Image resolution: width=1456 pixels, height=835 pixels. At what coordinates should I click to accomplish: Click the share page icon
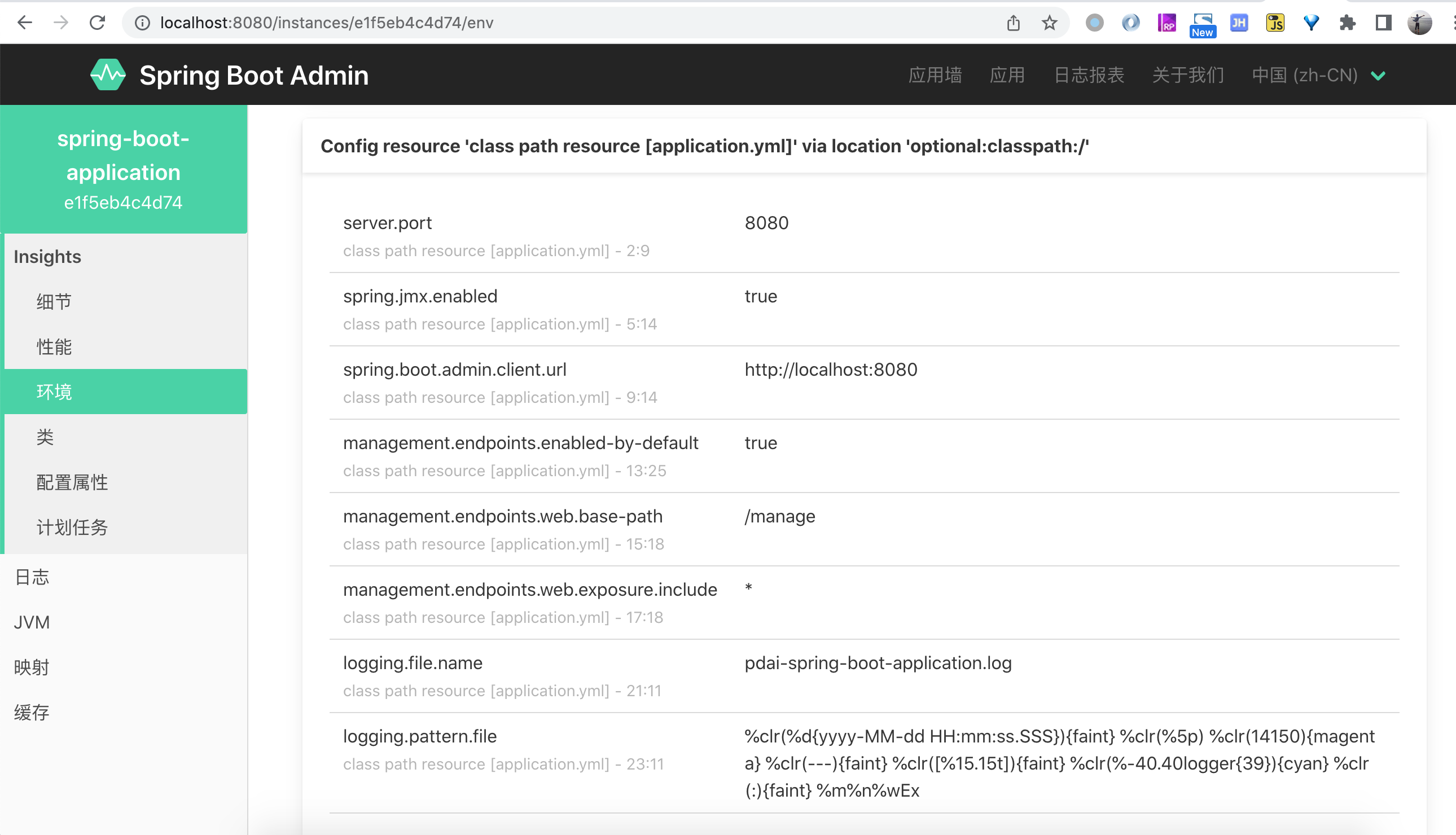pos(1014,23)
